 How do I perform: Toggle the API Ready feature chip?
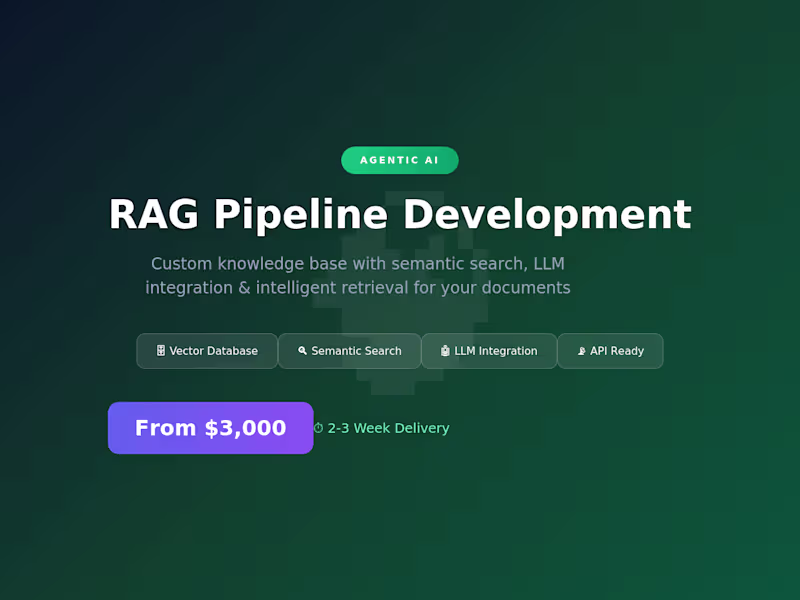(610, 351)
